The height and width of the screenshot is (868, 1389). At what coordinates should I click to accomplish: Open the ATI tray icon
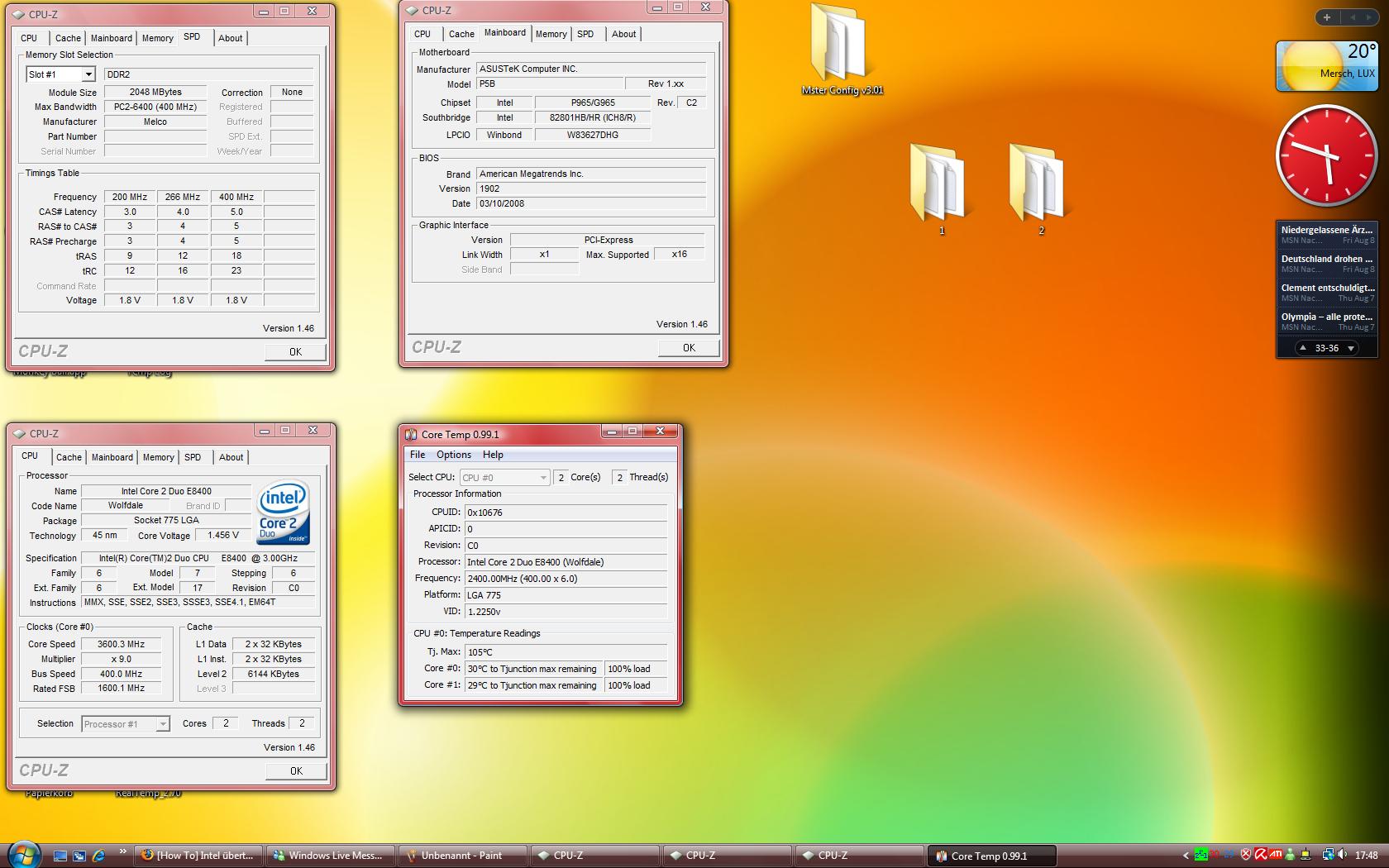pos(1276,856)
